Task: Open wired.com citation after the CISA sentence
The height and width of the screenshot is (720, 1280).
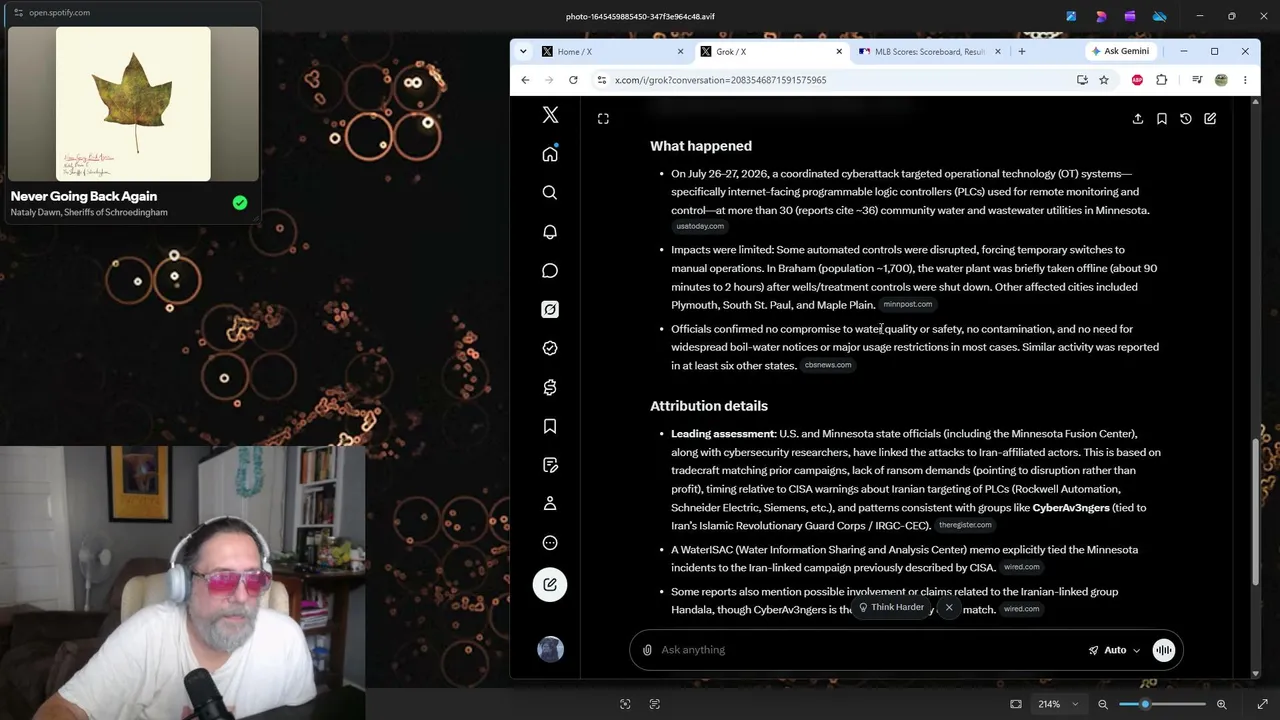Action: coord(1022,567)
